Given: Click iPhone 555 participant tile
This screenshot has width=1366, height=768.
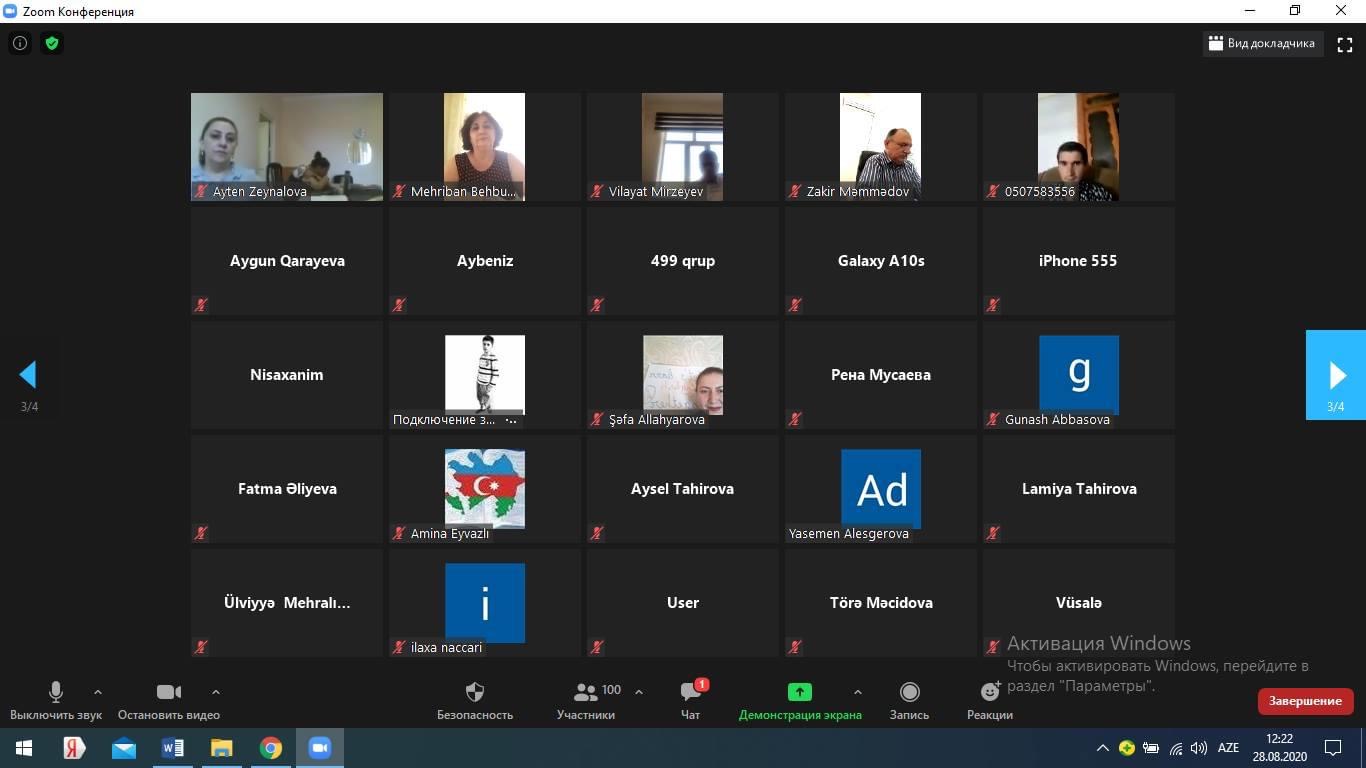Looking at the screenshot, I should 1079,261.
